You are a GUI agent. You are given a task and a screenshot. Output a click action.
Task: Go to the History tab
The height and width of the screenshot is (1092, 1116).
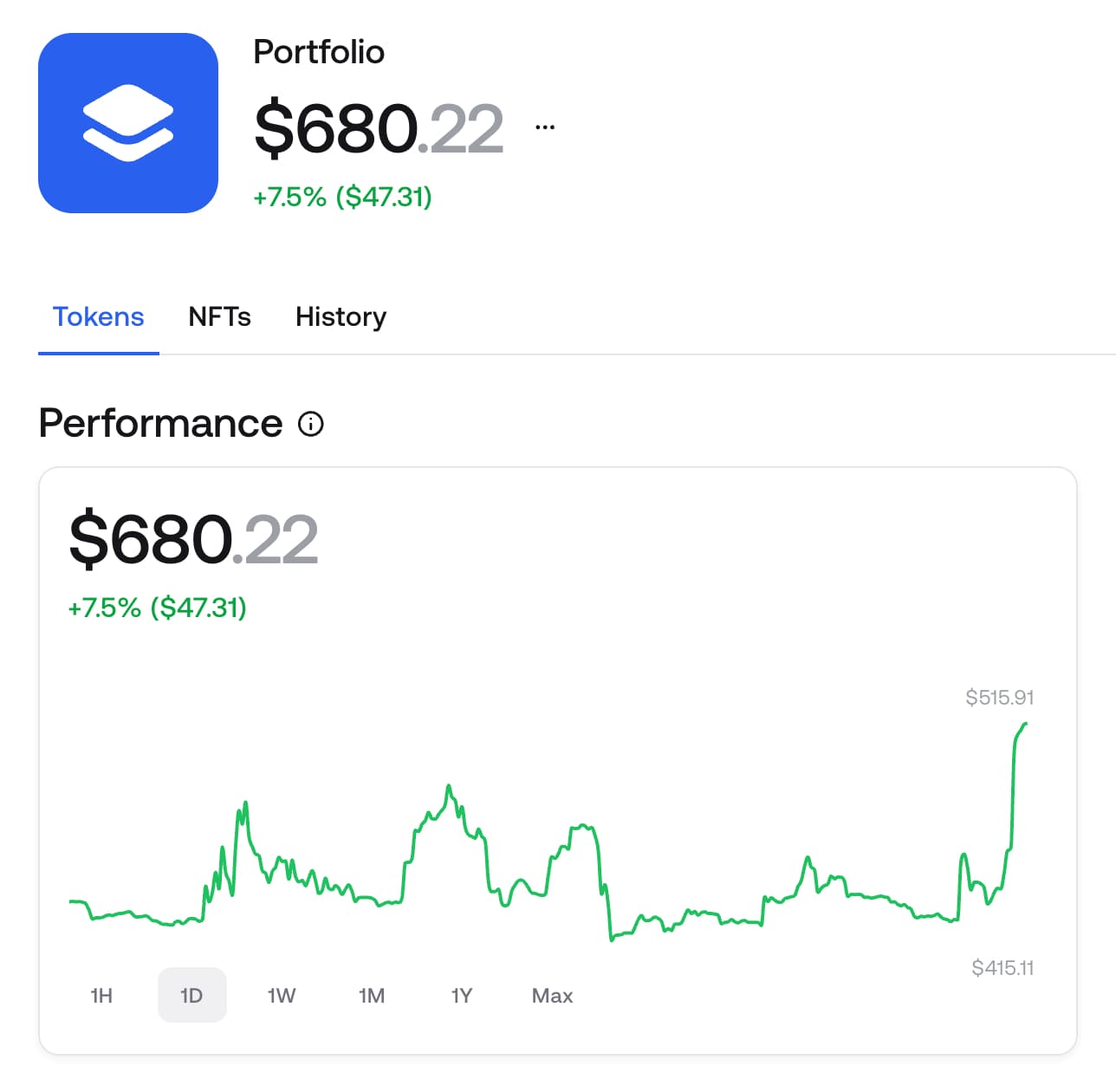pos(341,317)
